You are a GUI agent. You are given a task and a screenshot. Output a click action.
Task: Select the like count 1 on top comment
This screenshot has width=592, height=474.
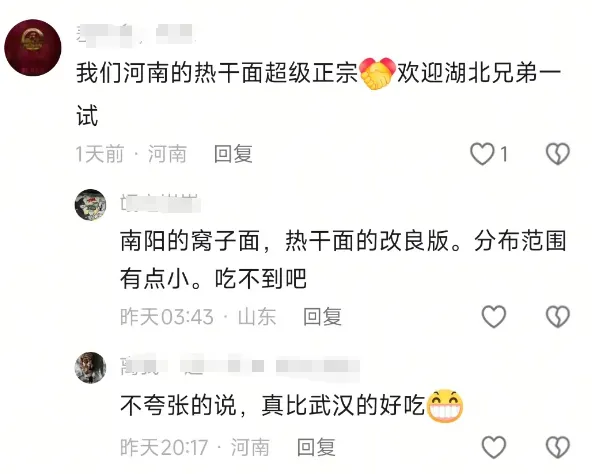click(503, 154)
